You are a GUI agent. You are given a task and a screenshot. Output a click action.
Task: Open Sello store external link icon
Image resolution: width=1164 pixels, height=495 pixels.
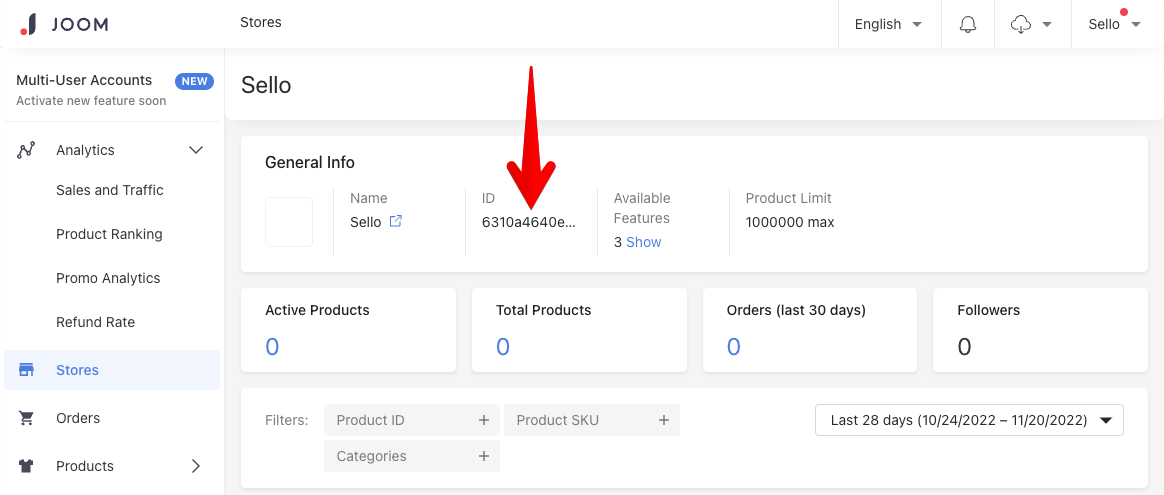tap(396, 221)
